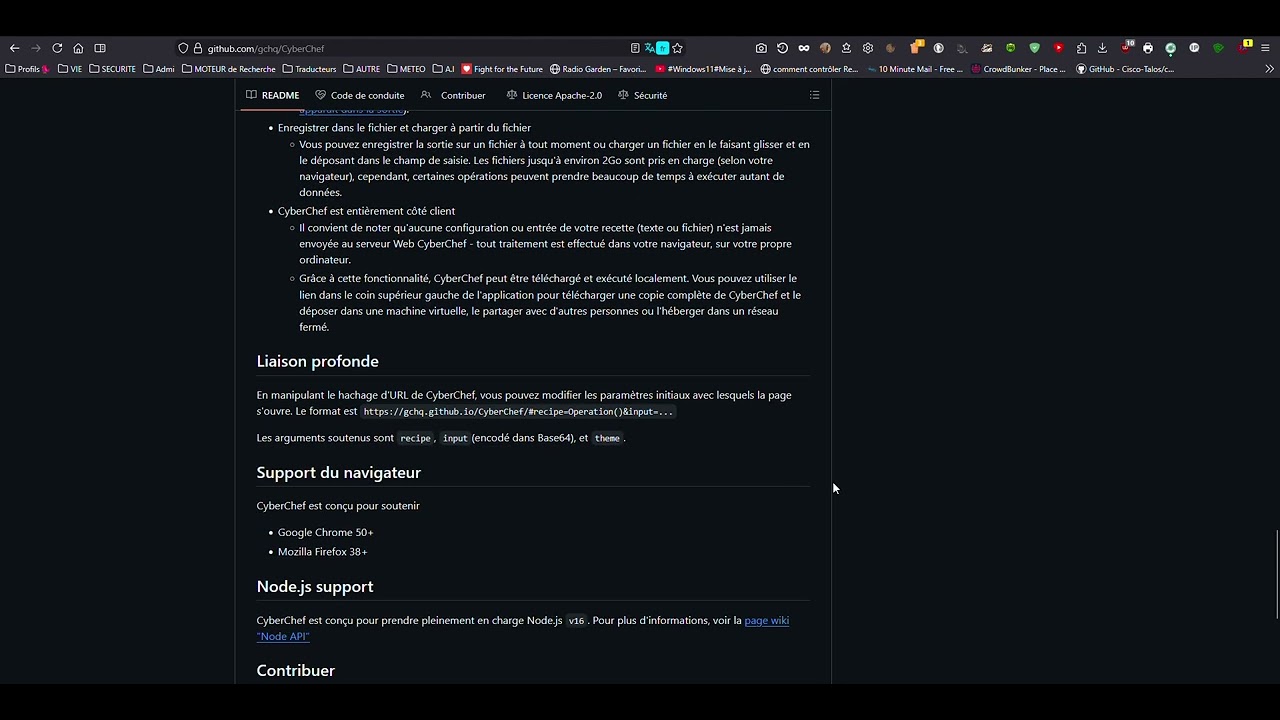Open the GitHub Cisco-Talos bookmark
Screen dimensions: 1280x720
coord(1125,69)
